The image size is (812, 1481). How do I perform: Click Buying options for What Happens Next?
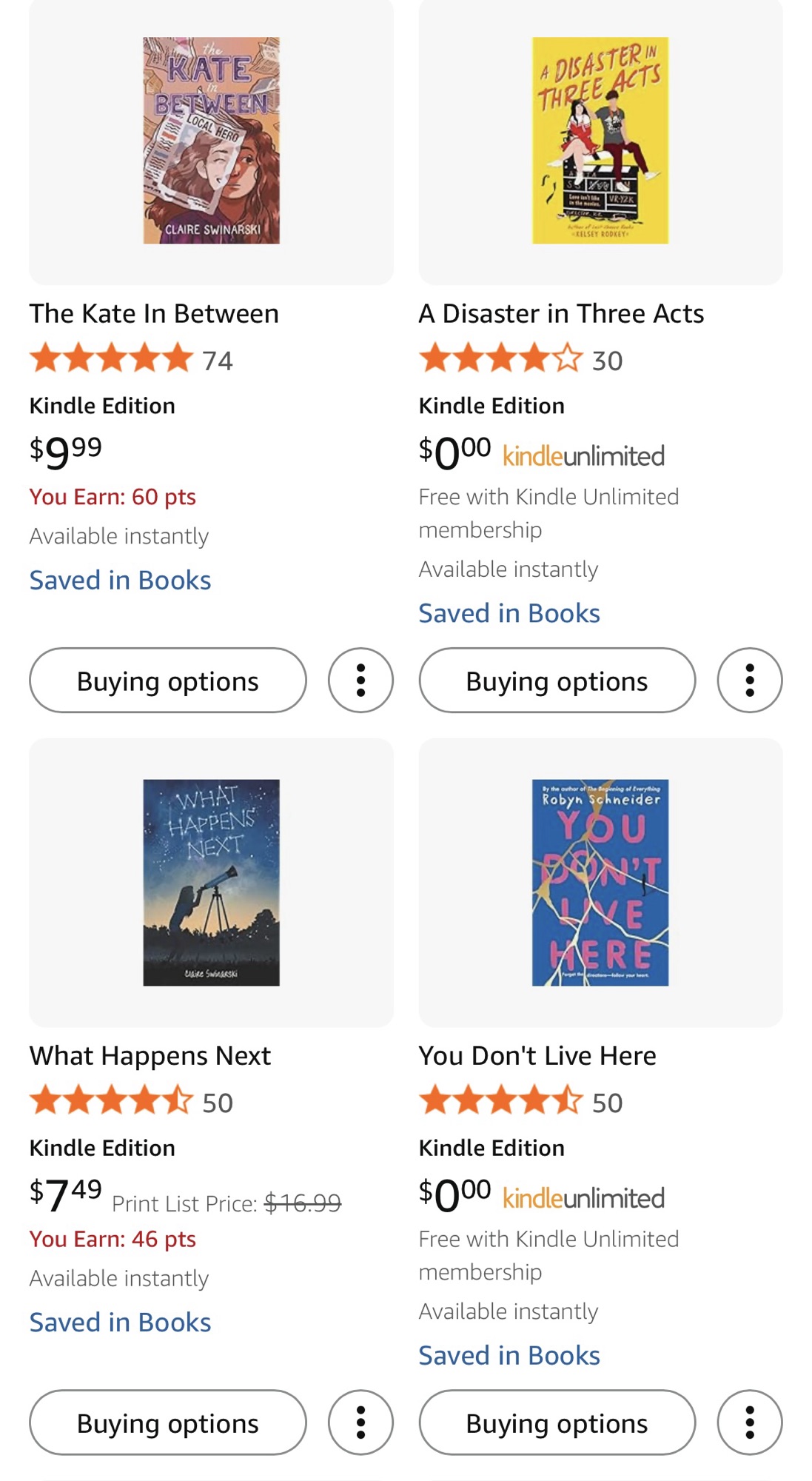coord(168,1423)
